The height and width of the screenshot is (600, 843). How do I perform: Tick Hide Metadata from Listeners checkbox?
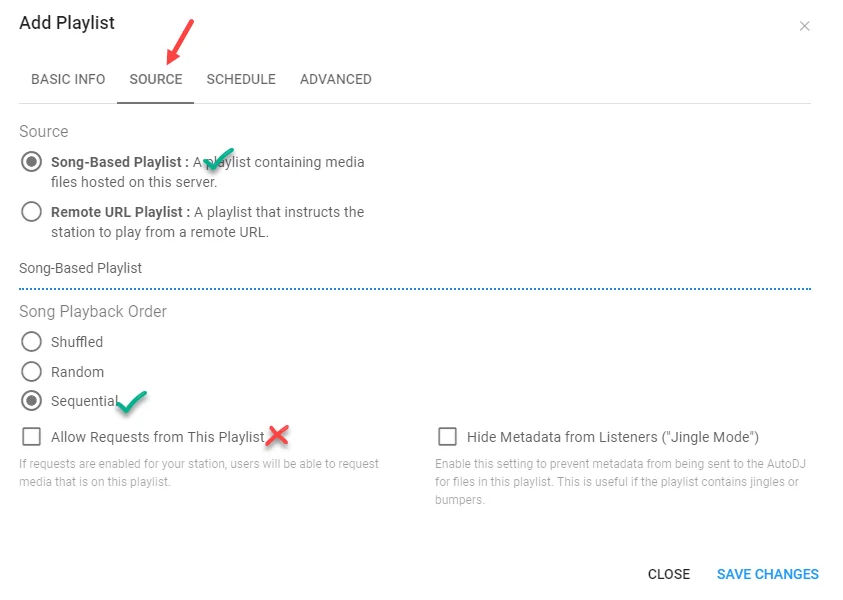(447, 437)
